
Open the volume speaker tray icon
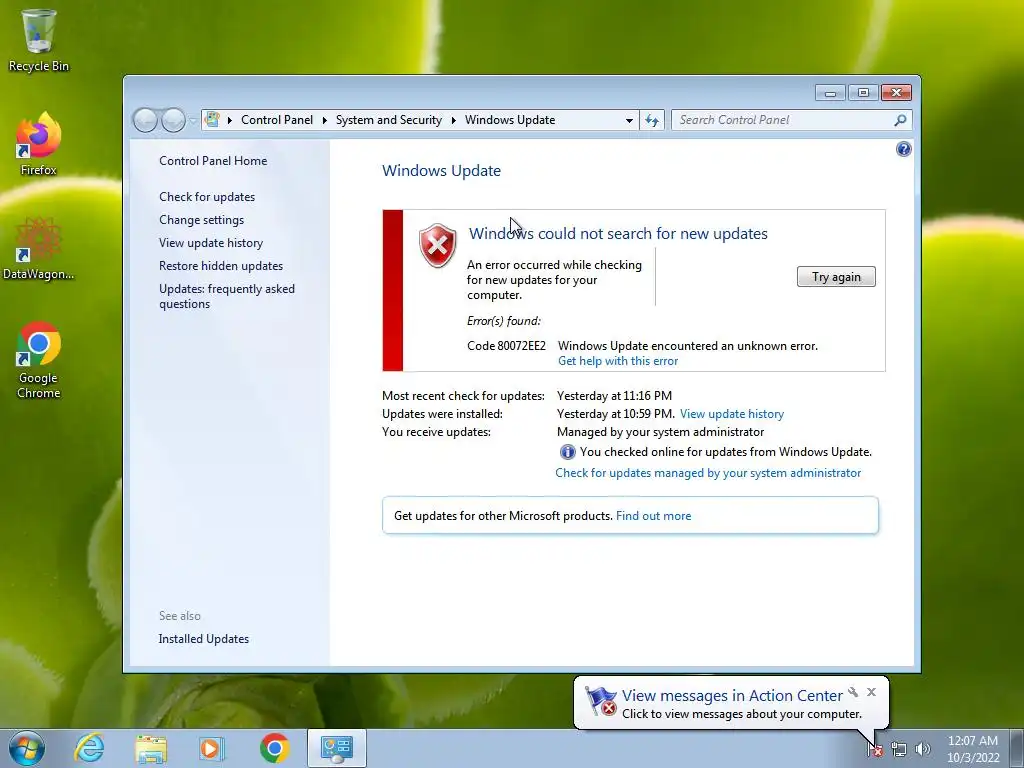click(x=923, y=749)
